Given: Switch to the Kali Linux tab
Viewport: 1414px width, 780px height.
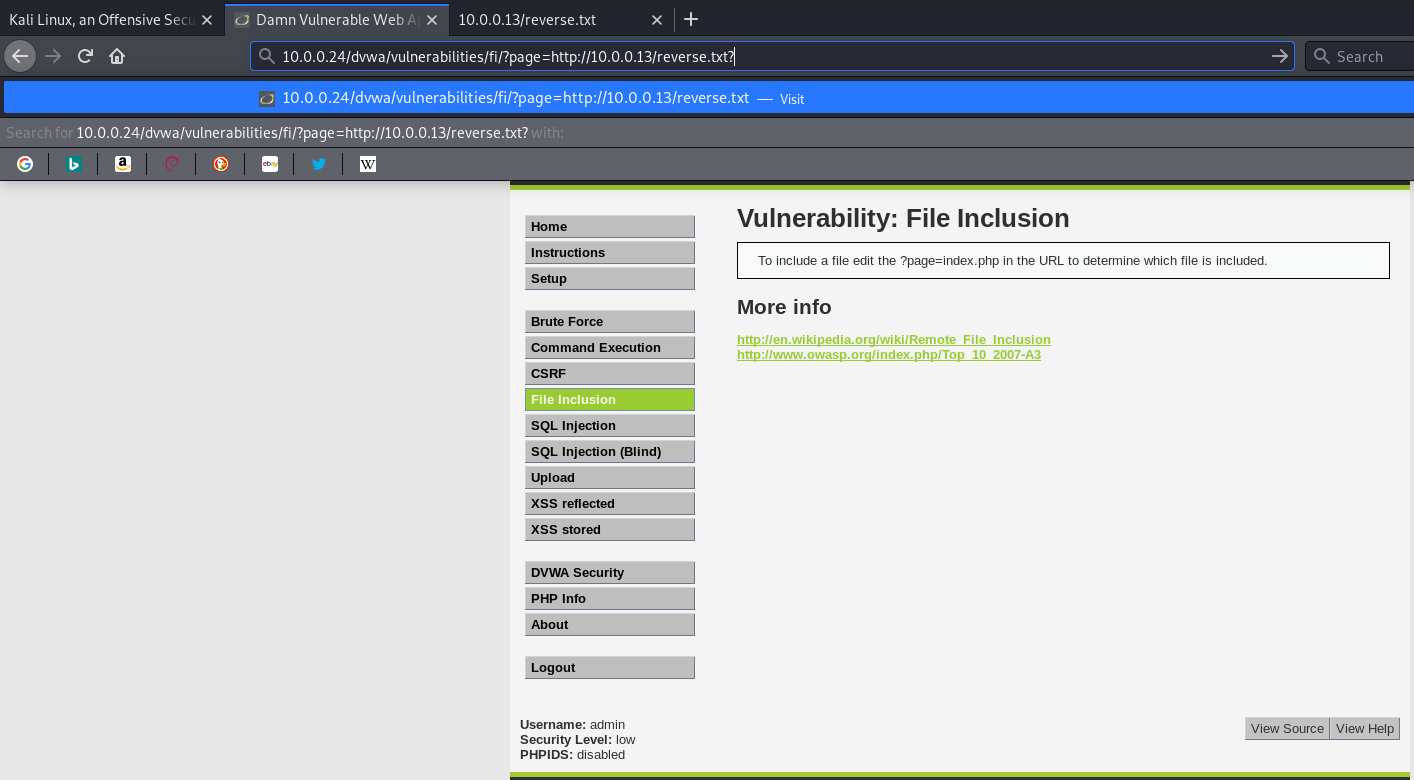Looking at the screenshot, I should (x=100, y=19).
